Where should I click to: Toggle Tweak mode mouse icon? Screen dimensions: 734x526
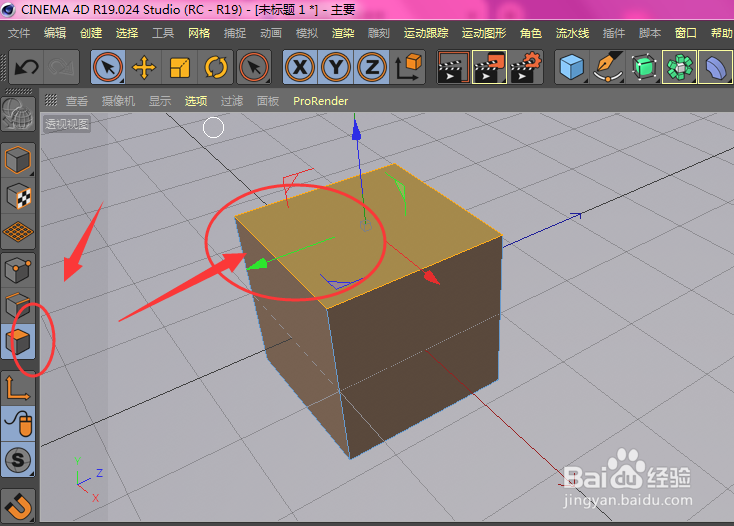(18, 424)
